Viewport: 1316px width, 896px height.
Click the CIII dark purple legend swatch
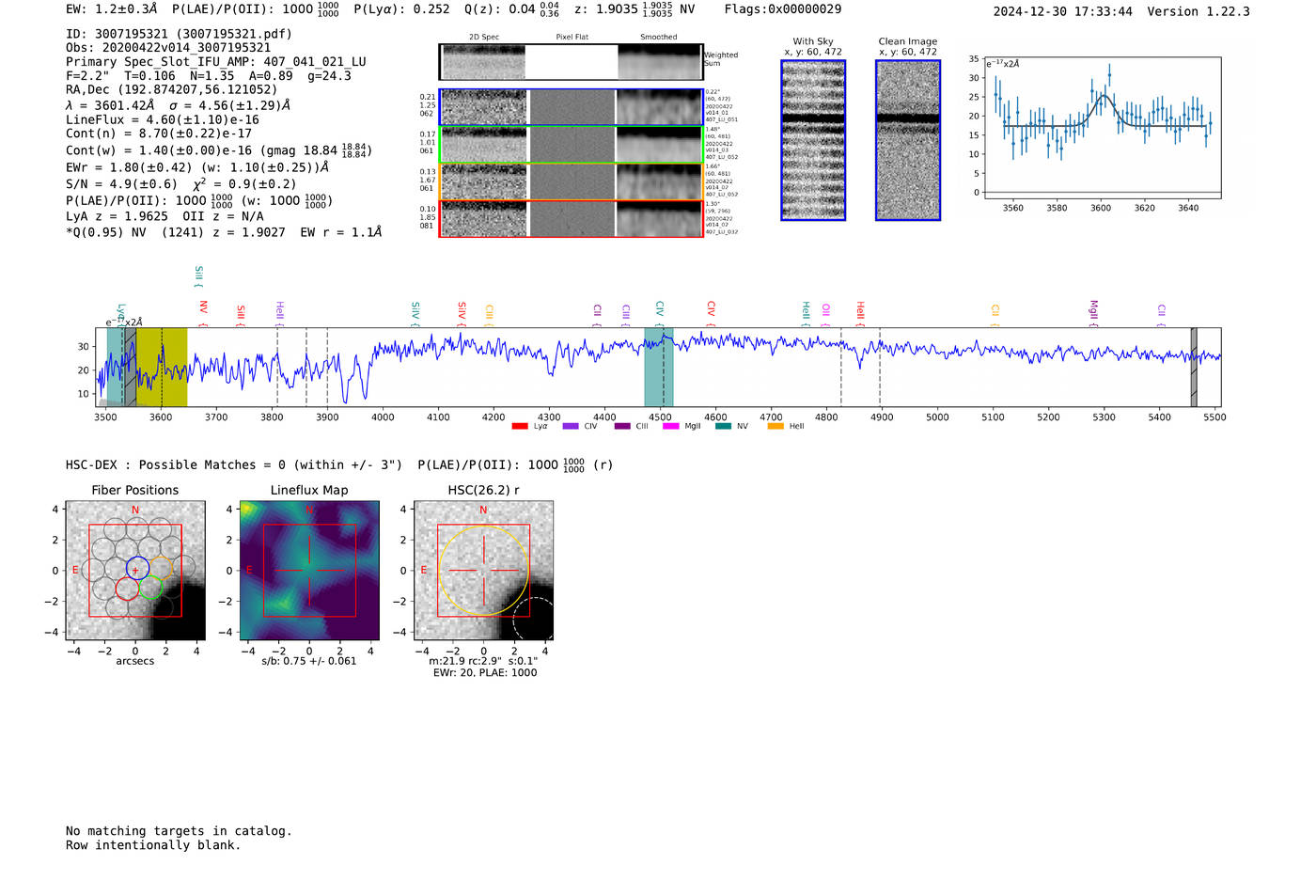[622, 427]
